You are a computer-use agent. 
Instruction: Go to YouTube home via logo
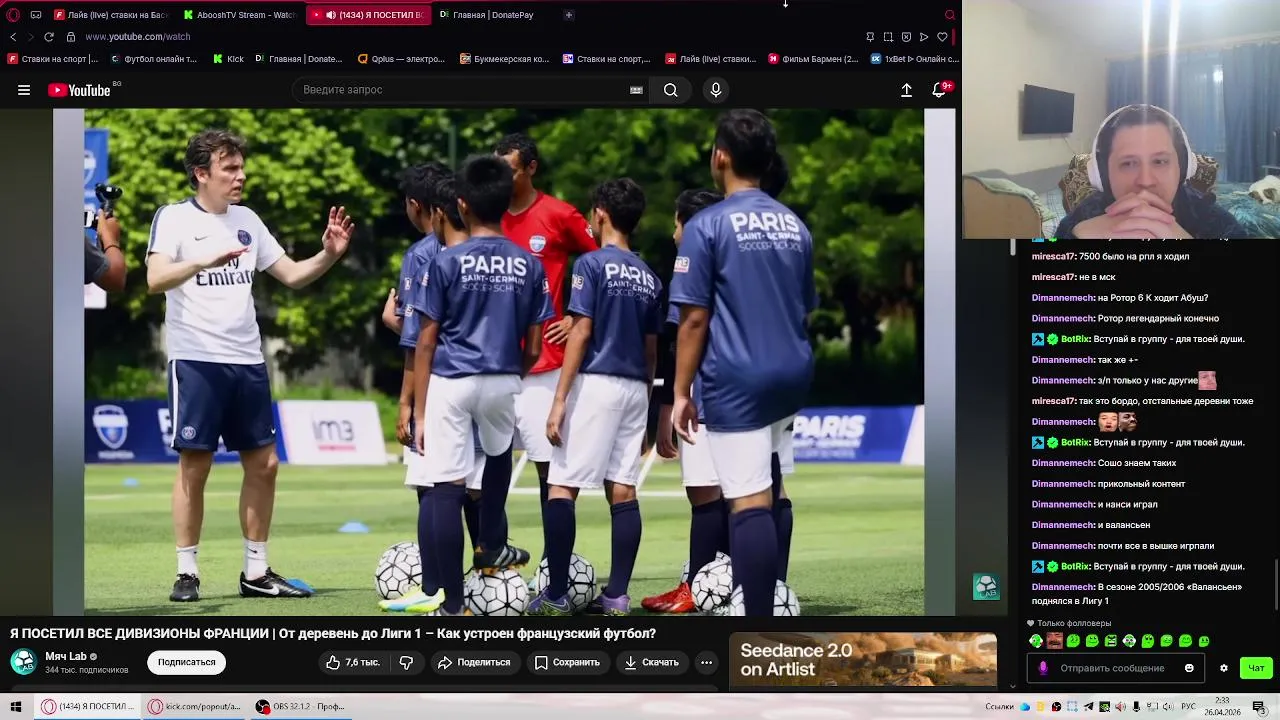79,90
